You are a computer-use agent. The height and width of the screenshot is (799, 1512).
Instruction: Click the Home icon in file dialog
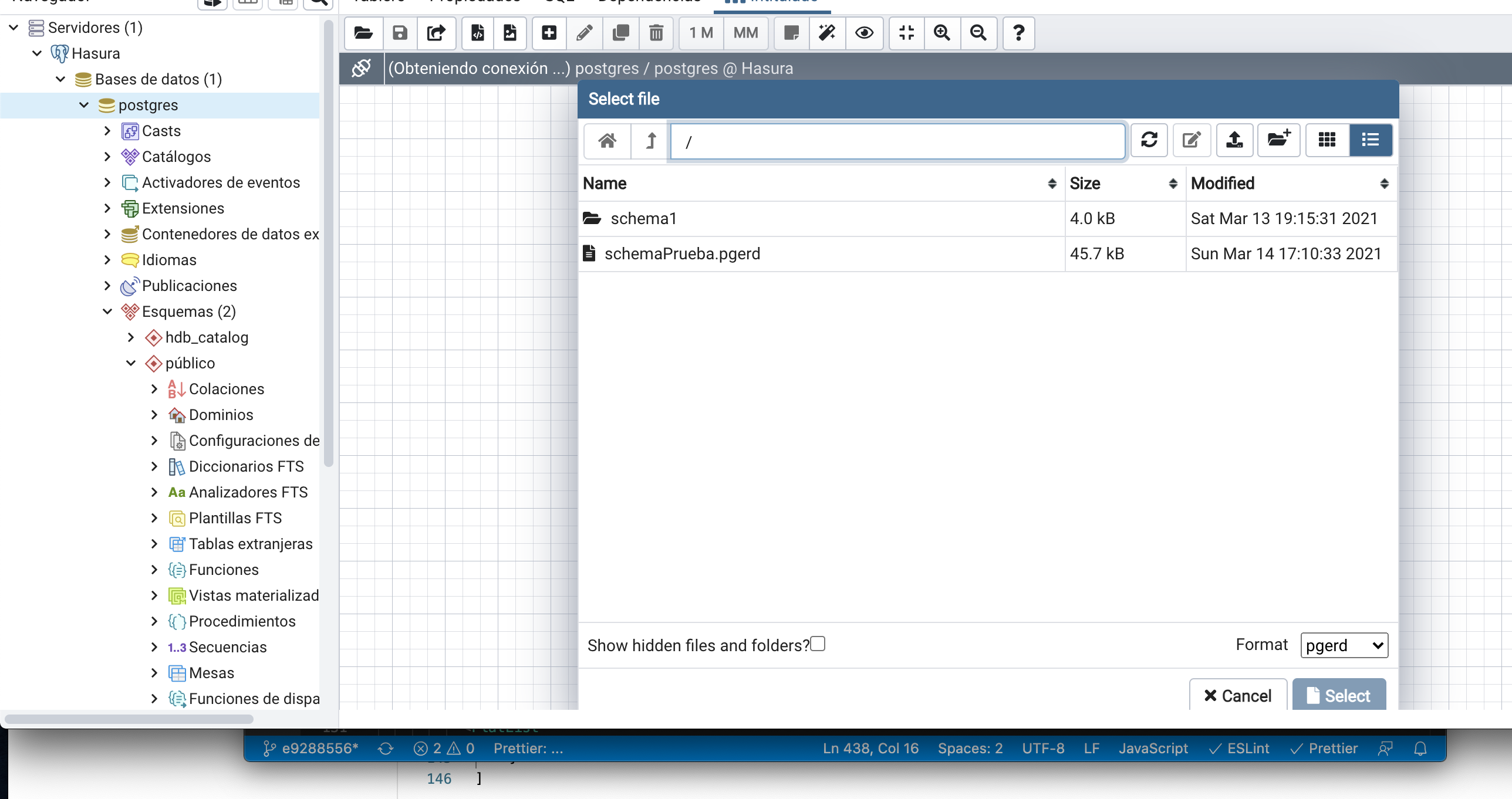point(607,141)
